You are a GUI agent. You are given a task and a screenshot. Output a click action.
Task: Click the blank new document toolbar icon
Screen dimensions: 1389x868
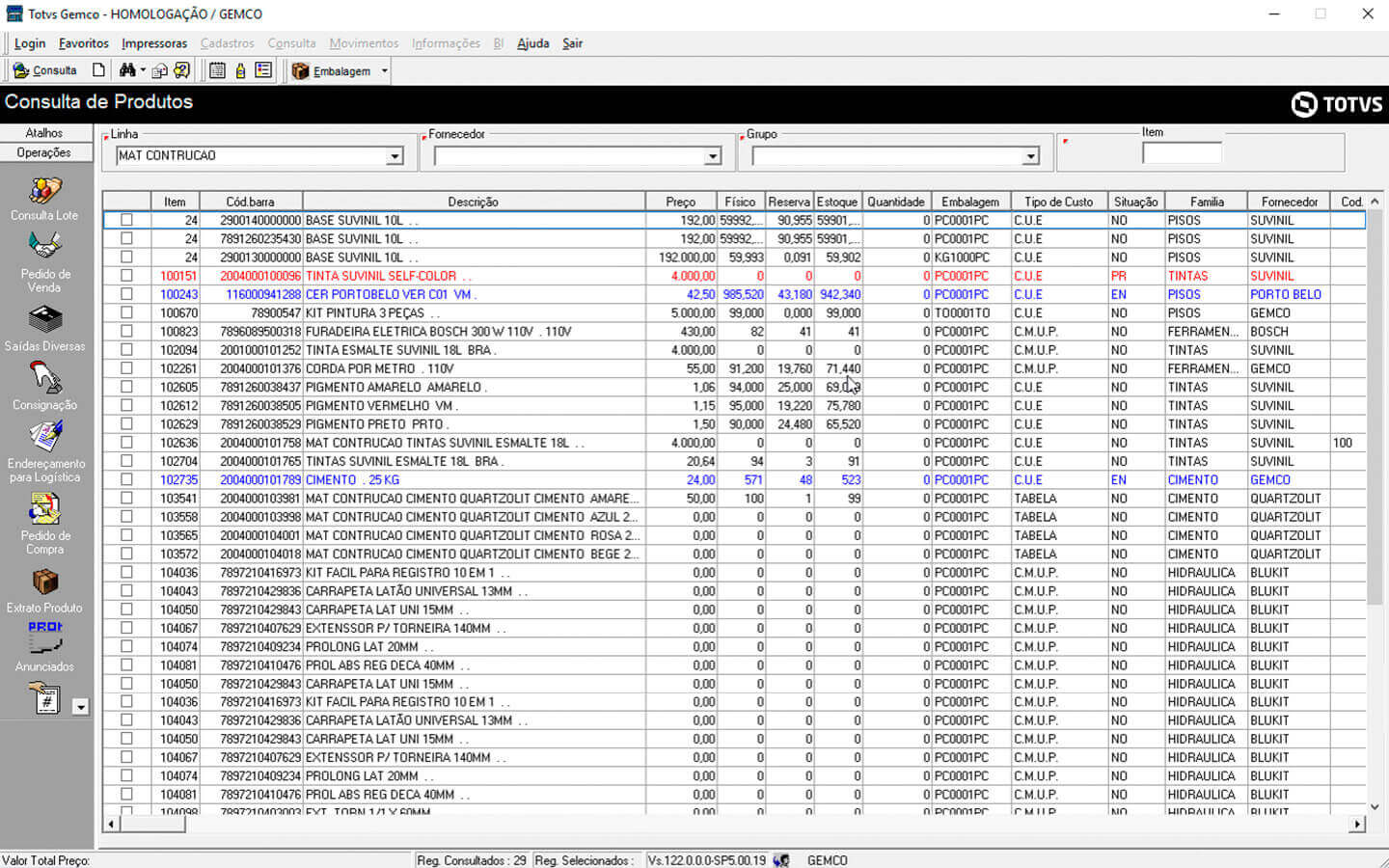(98, 70)
